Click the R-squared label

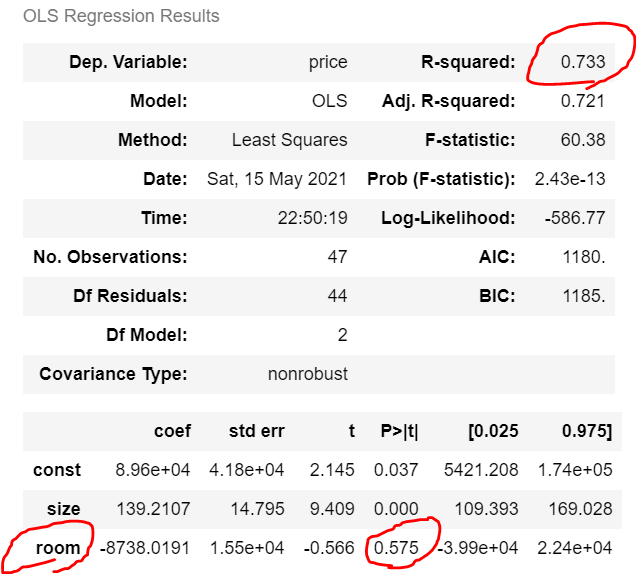point(468,62)
